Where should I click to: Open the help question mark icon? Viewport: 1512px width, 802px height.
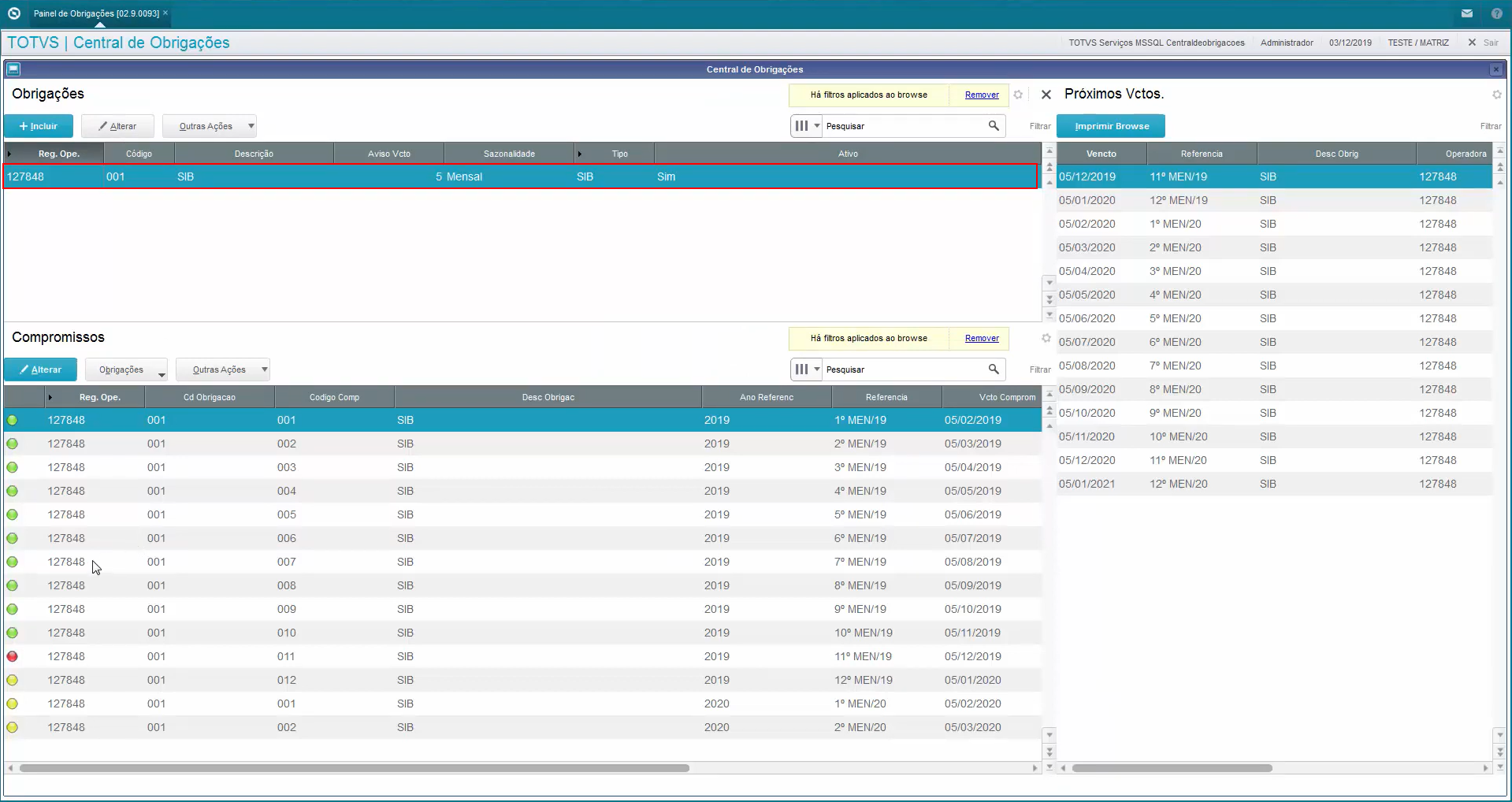1496,13
